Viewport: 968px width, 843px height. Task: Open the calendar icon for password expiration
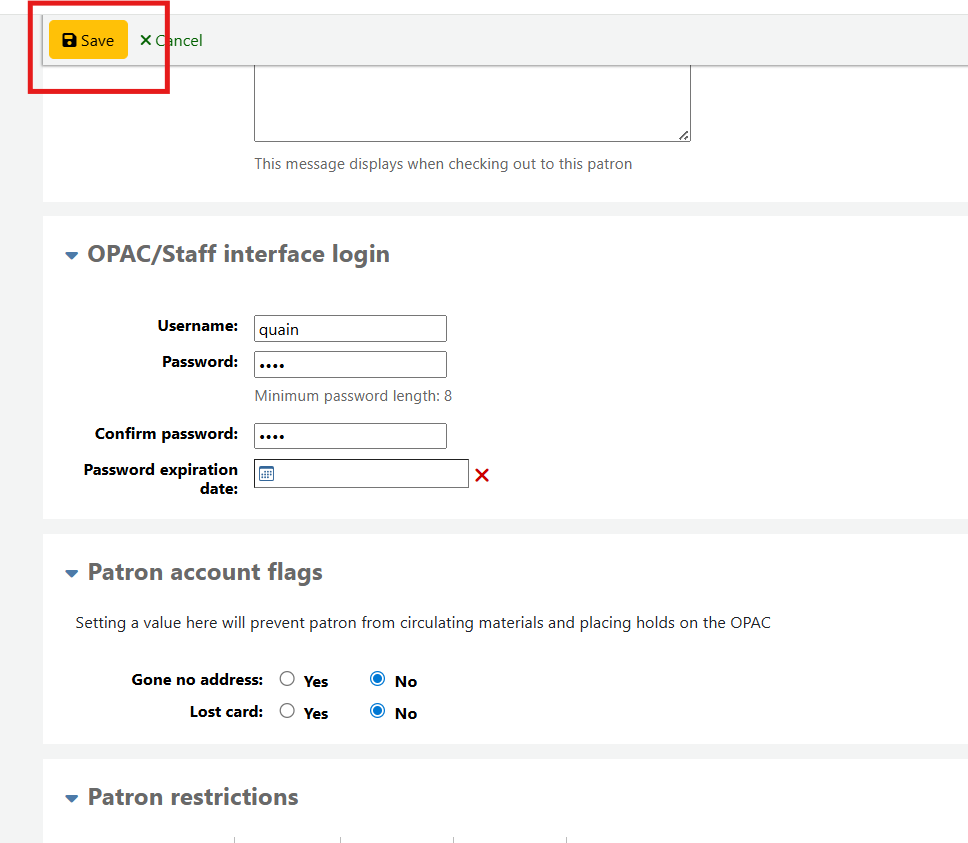266,474
